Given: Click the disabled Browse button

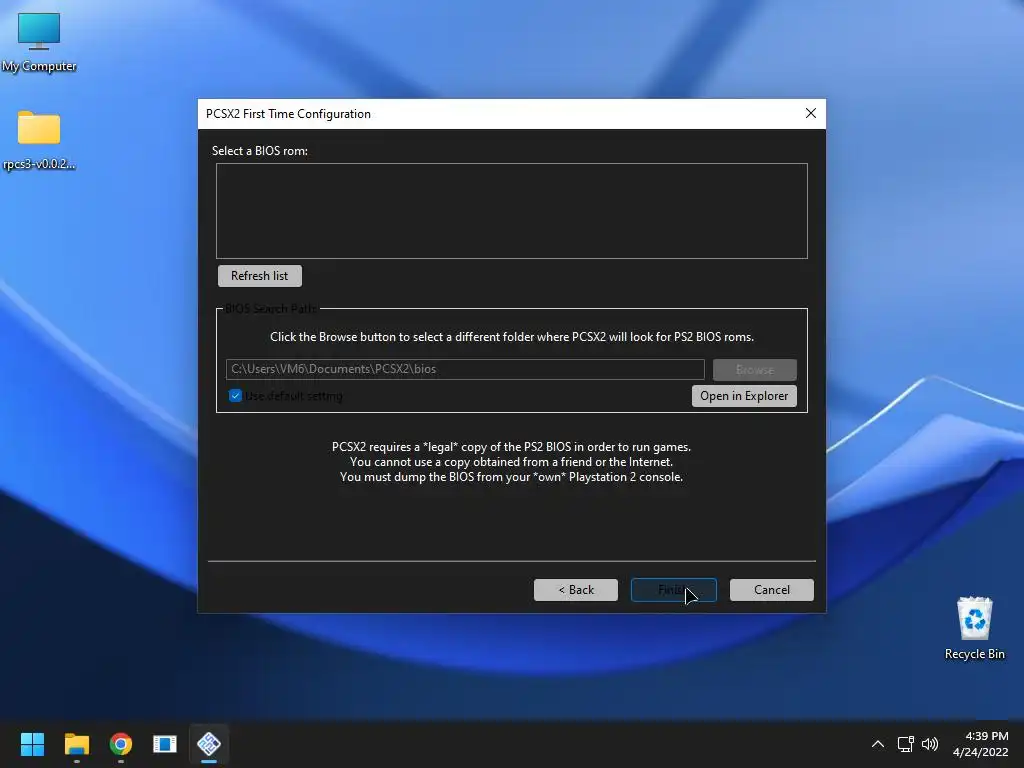Looking at the screenshot, I should tap(754, 370).
